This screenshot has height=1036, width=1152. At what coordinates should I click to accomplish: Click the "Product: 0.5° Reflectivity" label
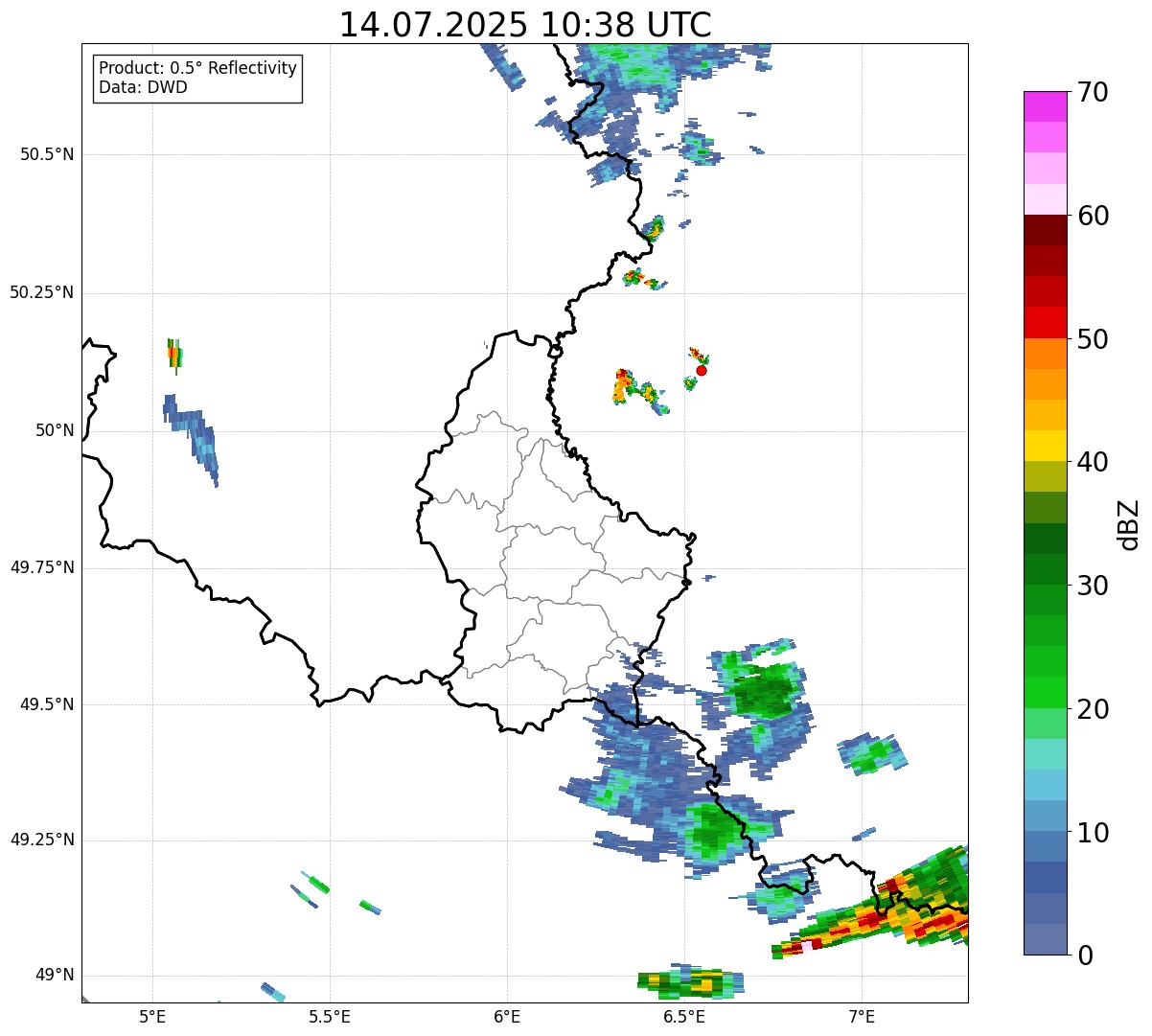coord(197,68)
